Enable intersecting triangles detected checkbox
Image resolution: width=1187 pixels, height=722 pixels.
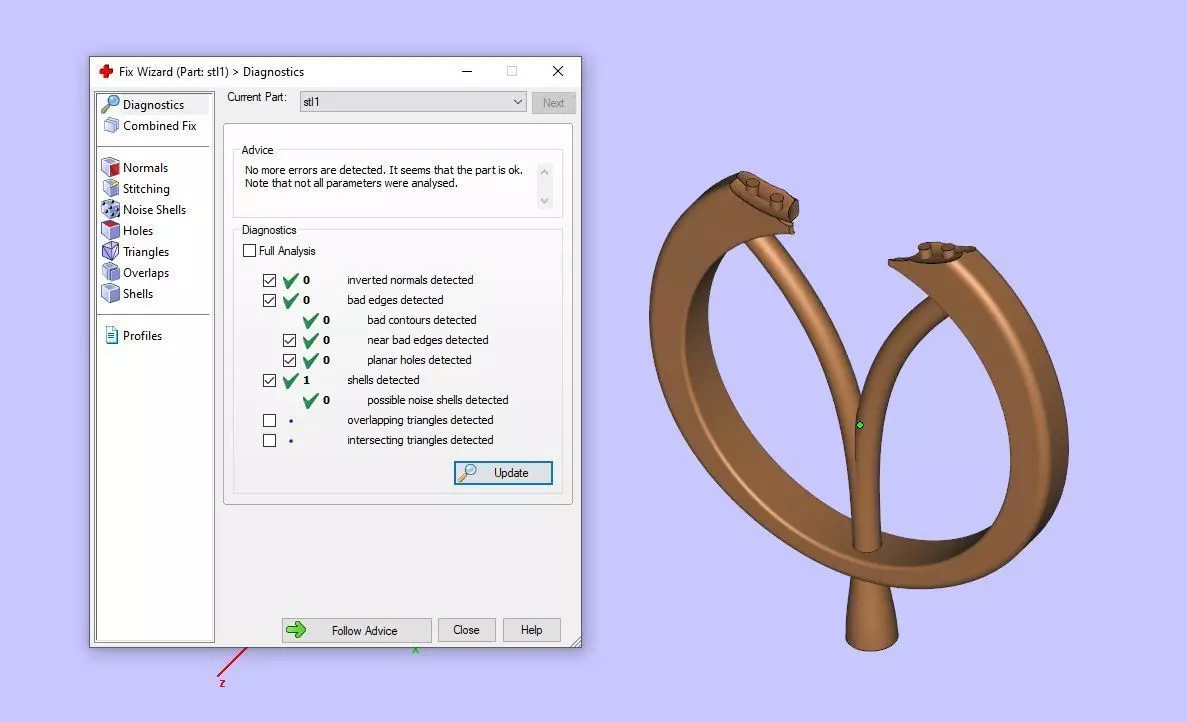pyautogui.click(x=269, y=440)
